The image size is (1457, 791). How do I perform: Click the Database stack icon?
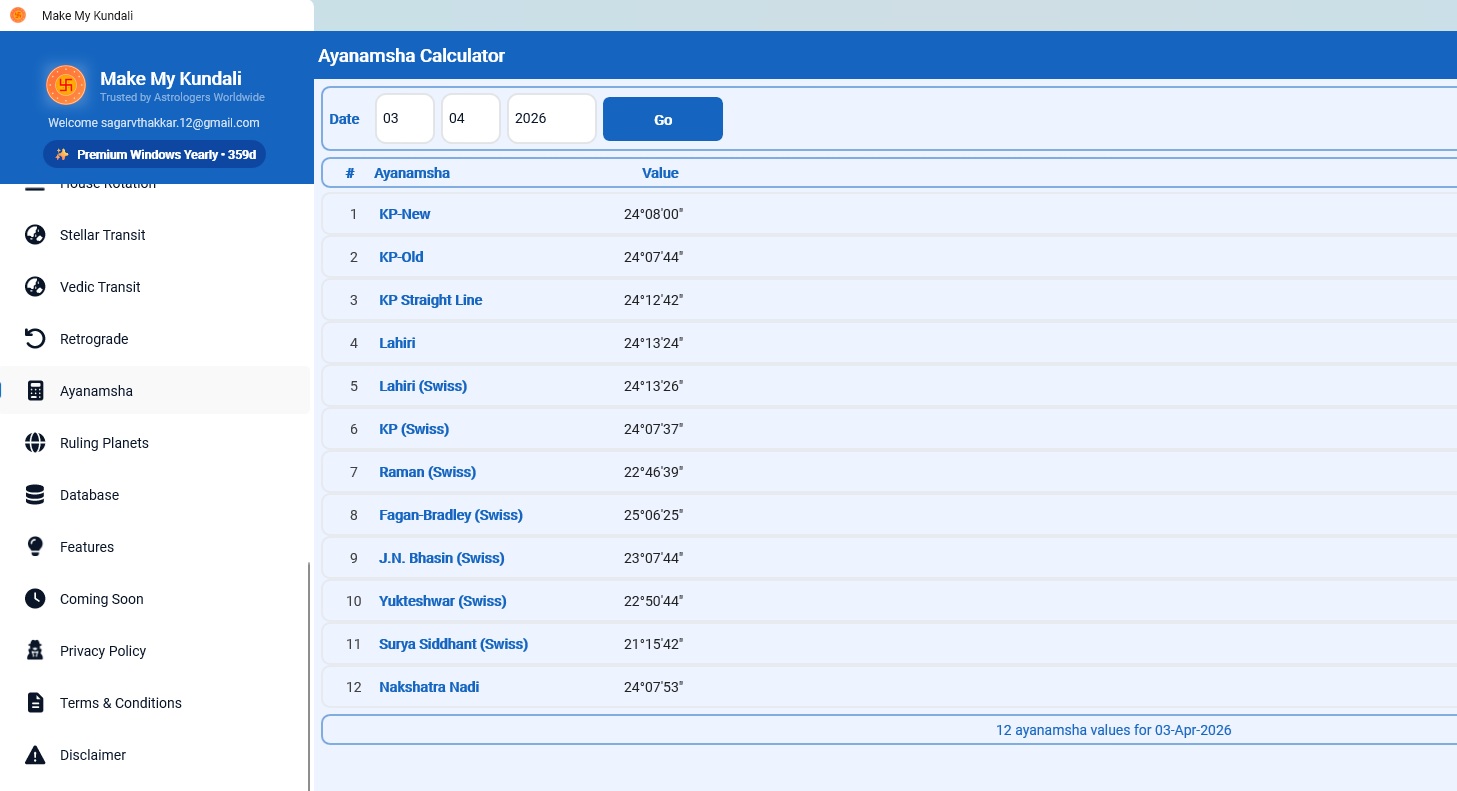point(35,495)
